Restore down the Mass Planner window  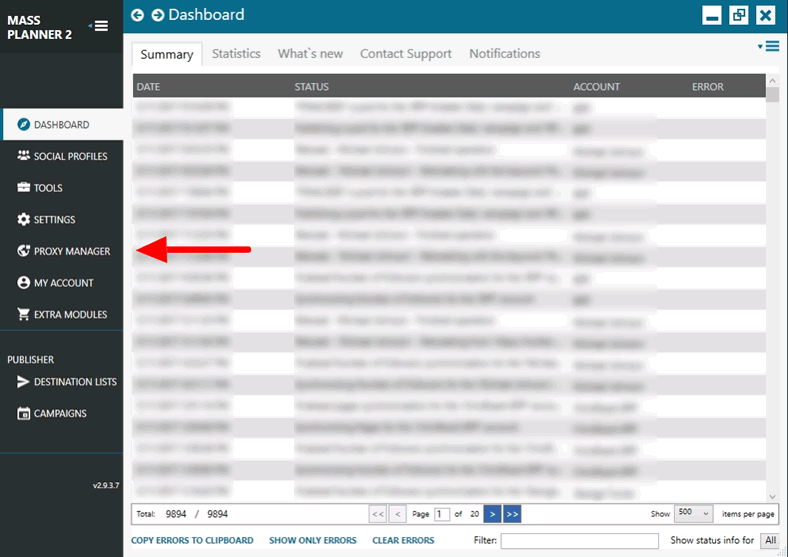(x=739, y=15)
